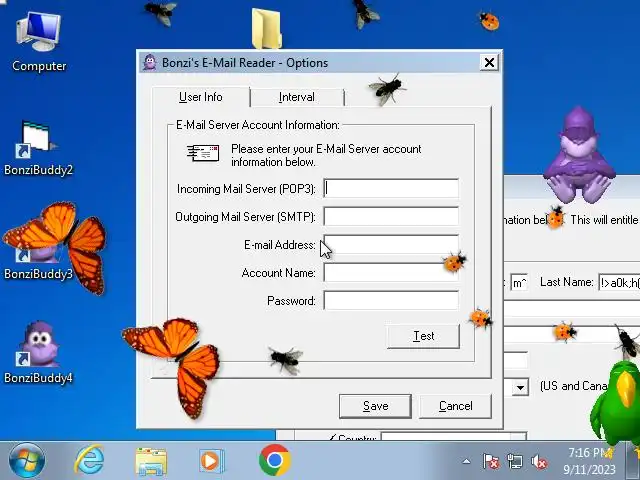The image size is (640, 480).
Task: Click the Action Center flag tray icon
Action: 491,462
